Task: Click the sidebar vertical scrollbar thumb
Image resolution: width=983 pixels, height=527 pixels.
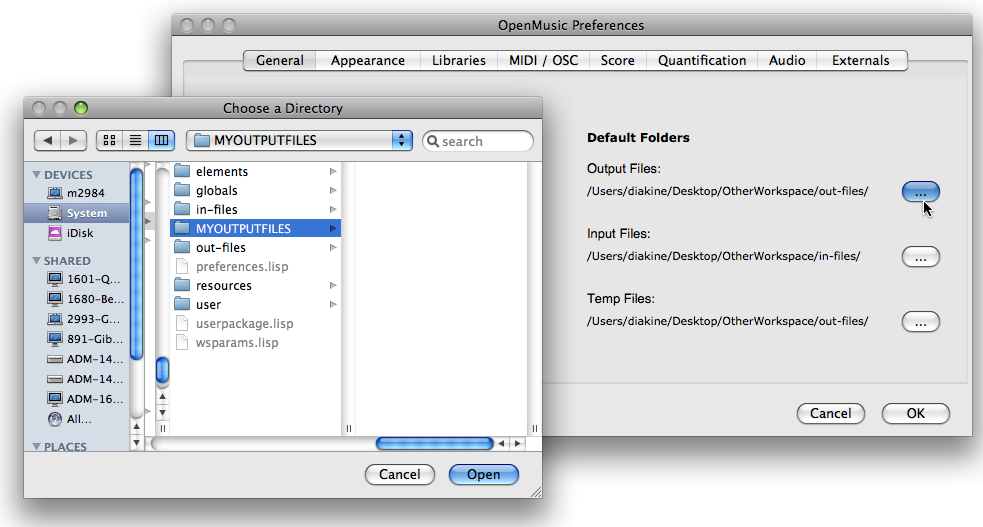Action: click(x=136, y=264)
